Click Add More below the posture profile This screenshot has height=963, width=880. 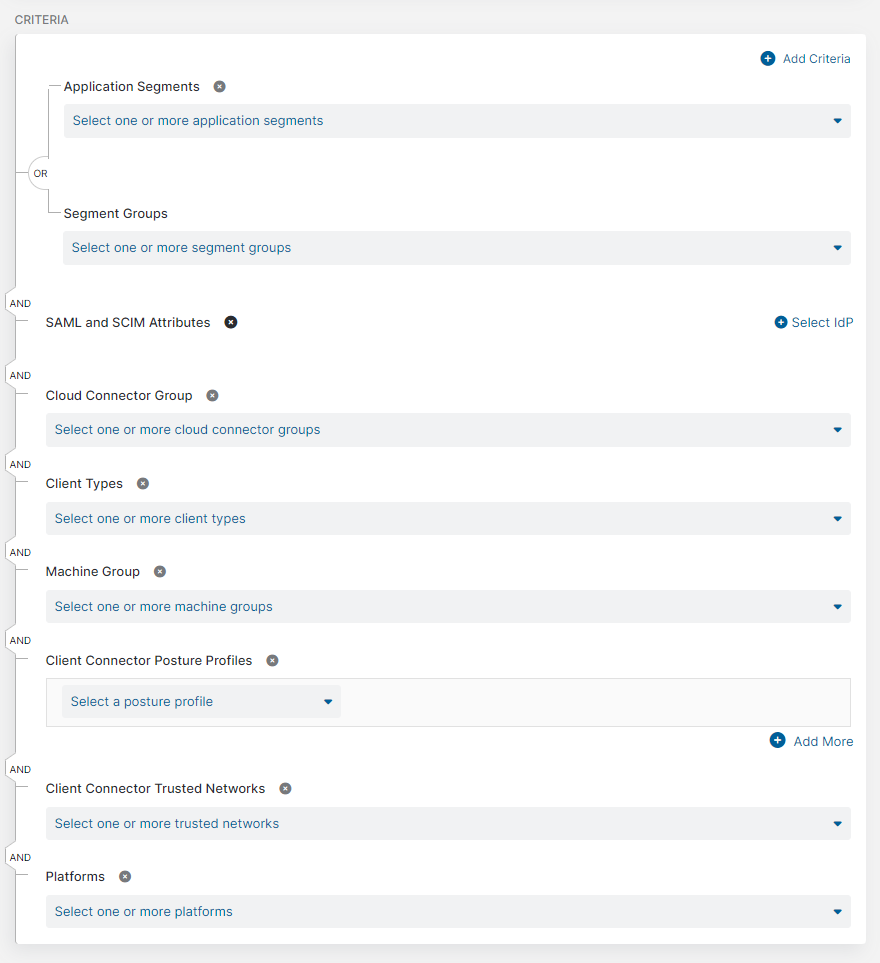pyautogui.click(x=811, y=741)
